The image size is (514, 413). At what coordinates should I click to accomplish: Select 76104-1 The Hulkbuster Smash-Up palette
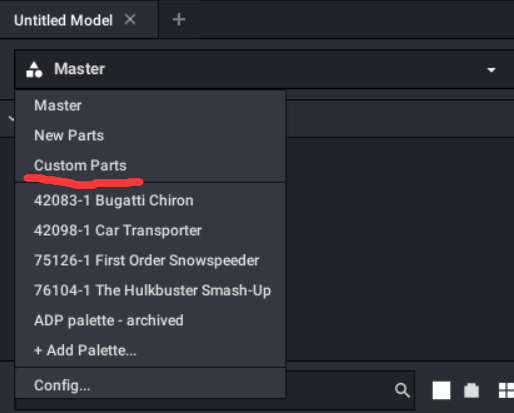tap(152, 290)
